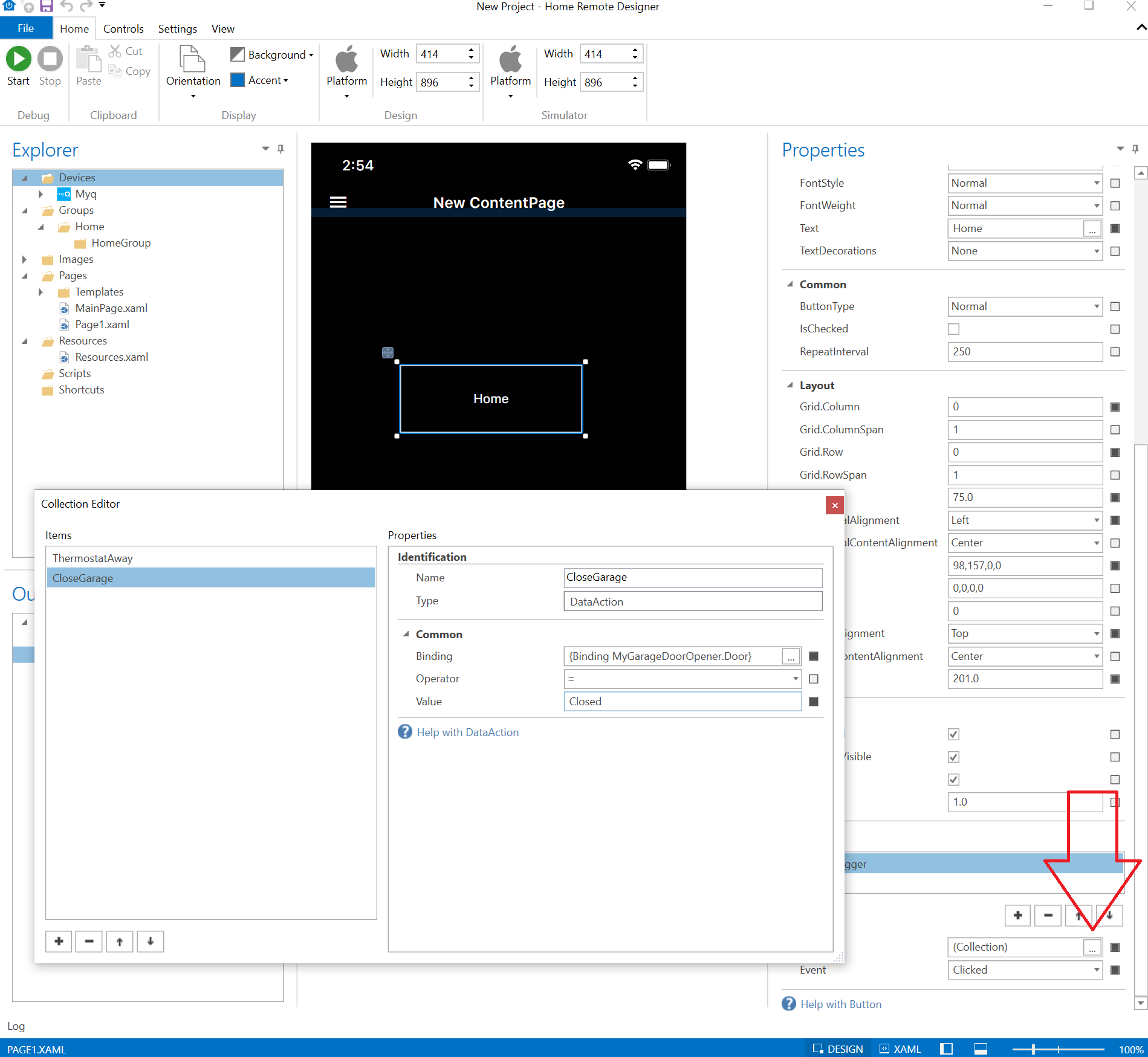The image size is (1148, 1057).
Task: Open the Simulator Platform apple icon
Action: click(x=510, y=59)
